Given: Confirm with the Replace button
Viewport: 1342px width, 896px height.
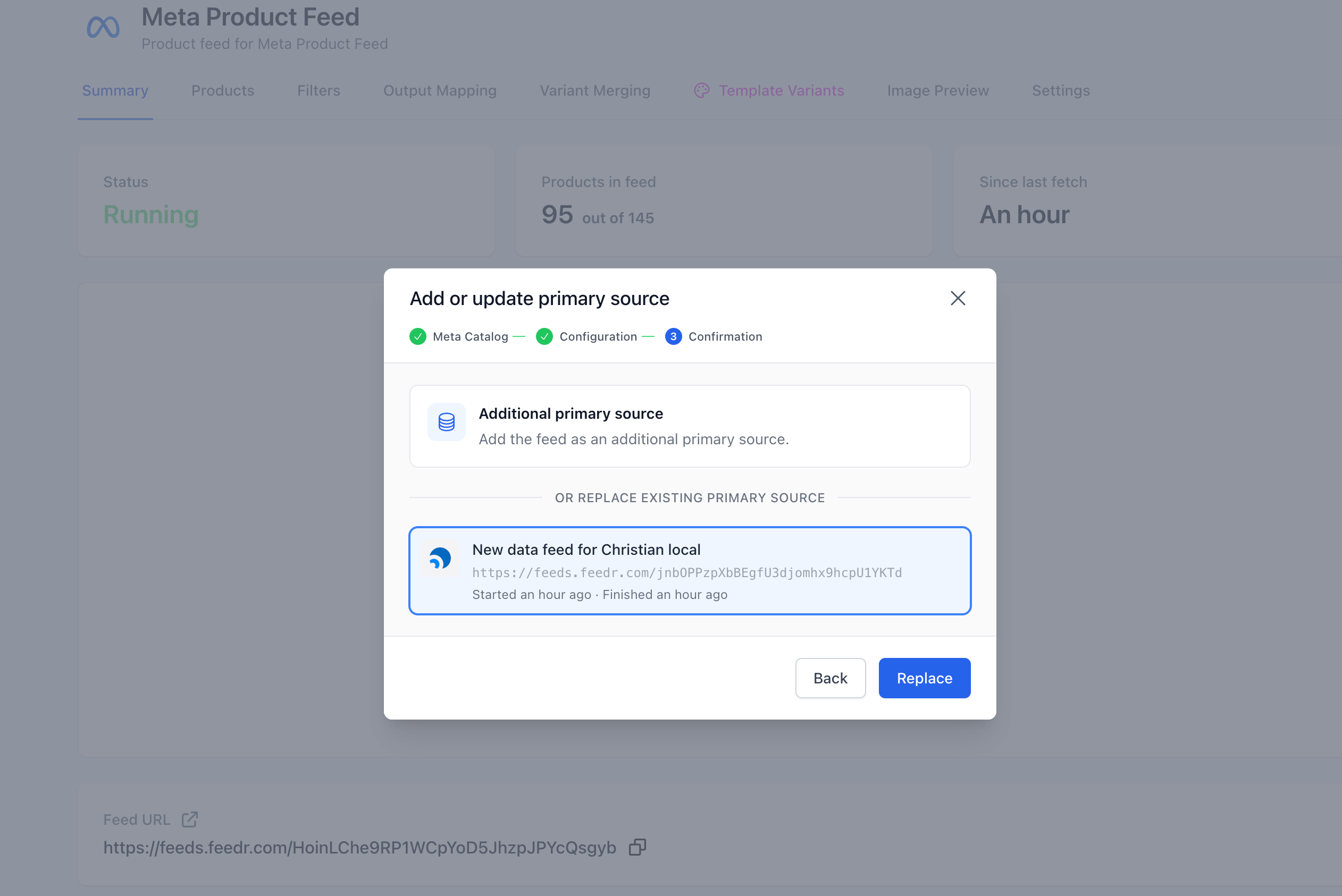Looking at the screenshot, I should pos(924,678).
